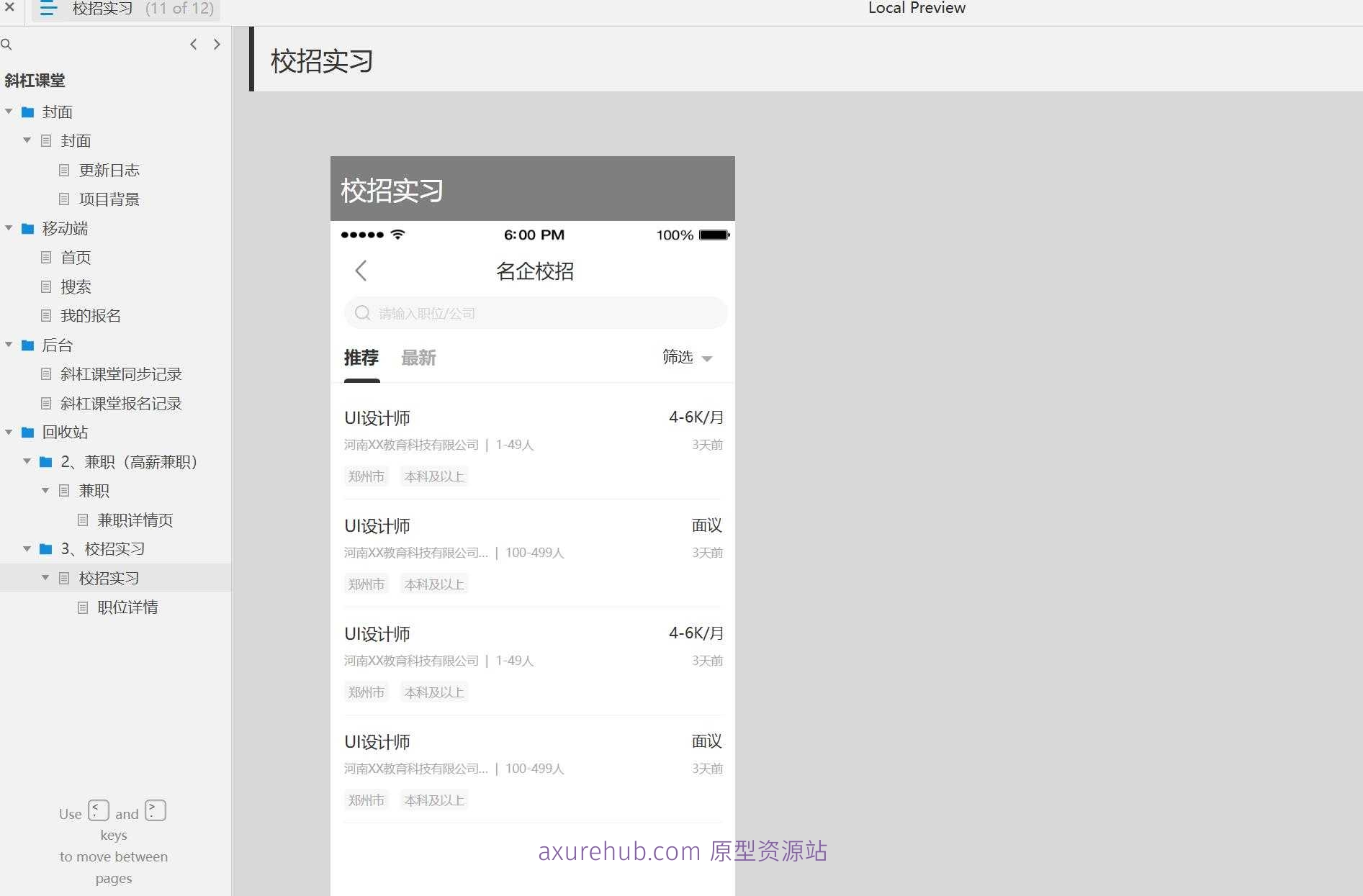1363x896 pixels.
Task: Close the sidebar with the X icon
Action: (9, 7)
